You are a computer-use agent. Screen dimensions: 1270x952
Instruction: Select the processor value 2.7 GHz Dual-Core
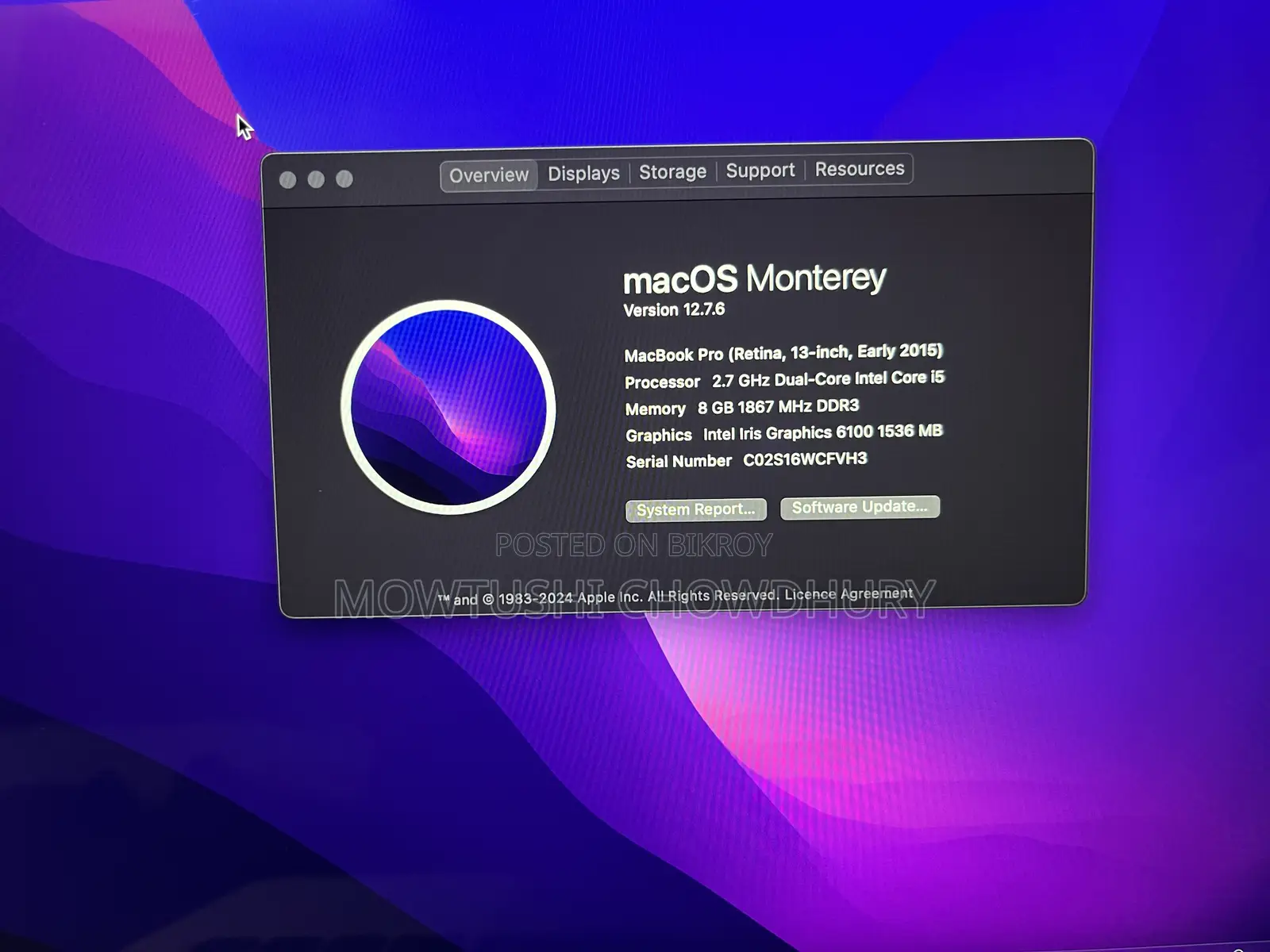tap(828, 379)
